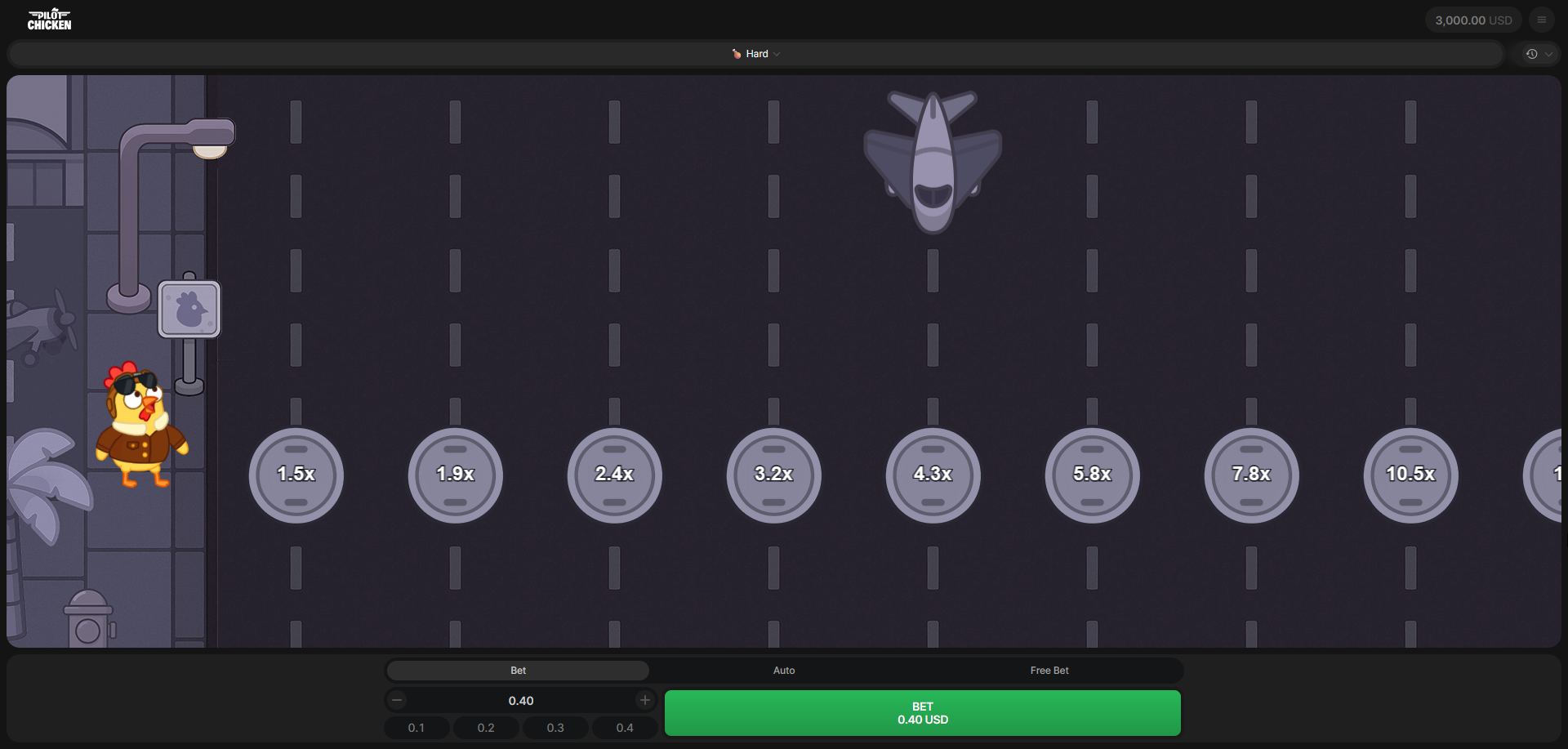The image size is (1568, 749).
Task: Expand the Hard difficulty selector
Action: coord(756,54)
